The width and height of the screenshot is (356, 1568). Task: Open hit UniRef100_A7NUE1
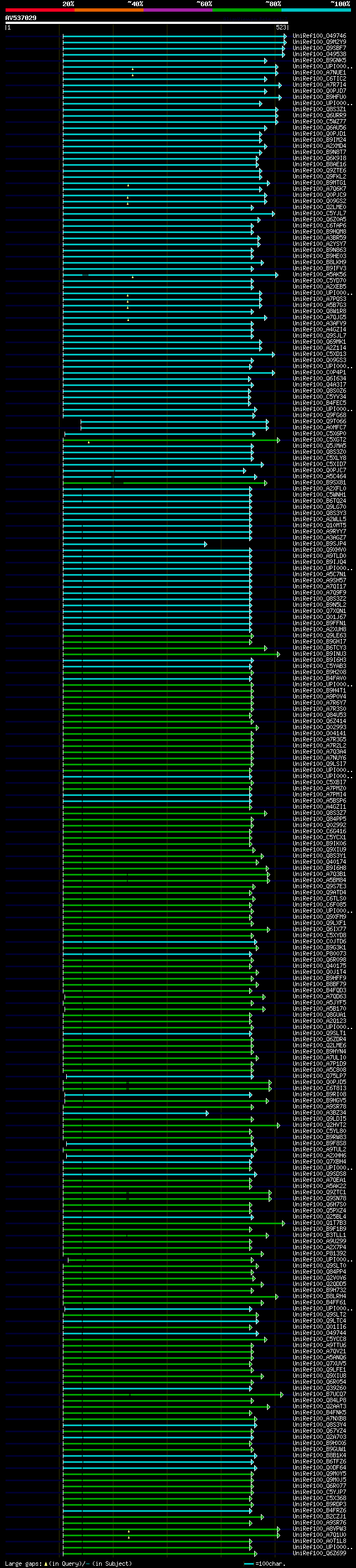tap(319, 72)
